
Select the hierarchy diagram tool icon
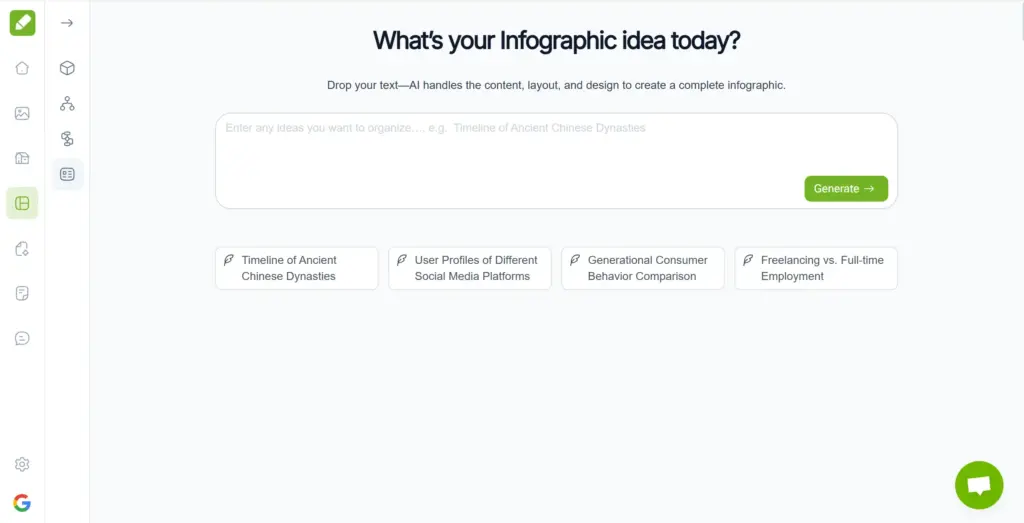(67, 103)
